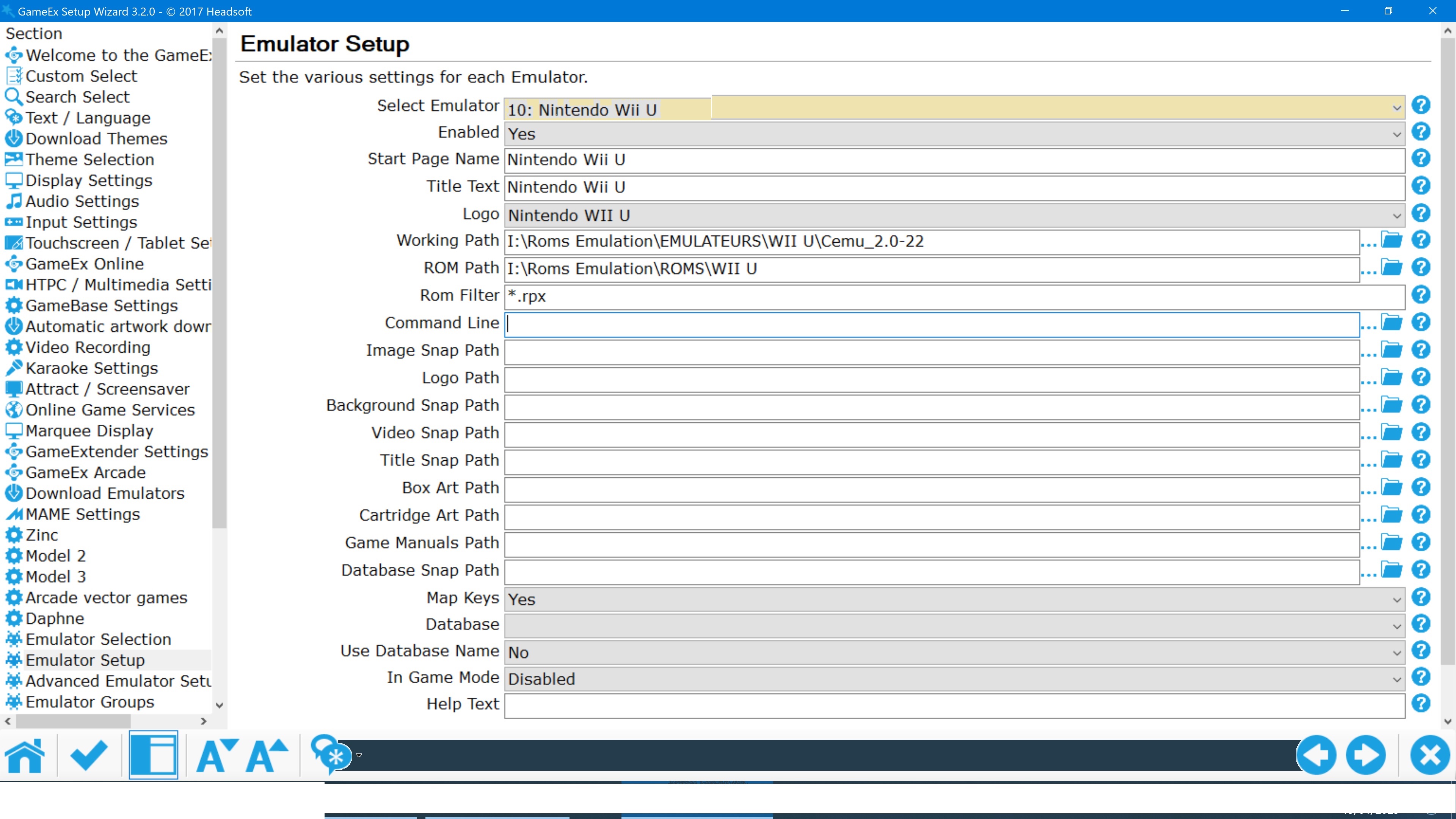Browse folder for Box Art Path

pos(1392,487)
